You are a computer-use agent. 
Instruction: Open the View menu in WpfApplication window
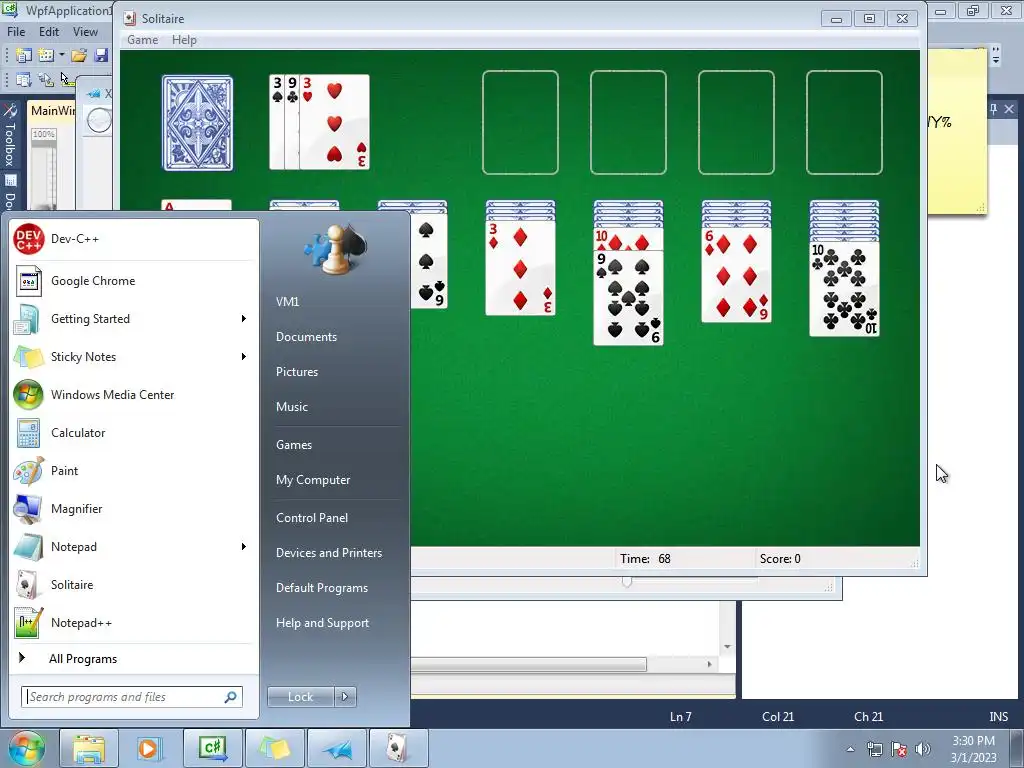(85, 31)
